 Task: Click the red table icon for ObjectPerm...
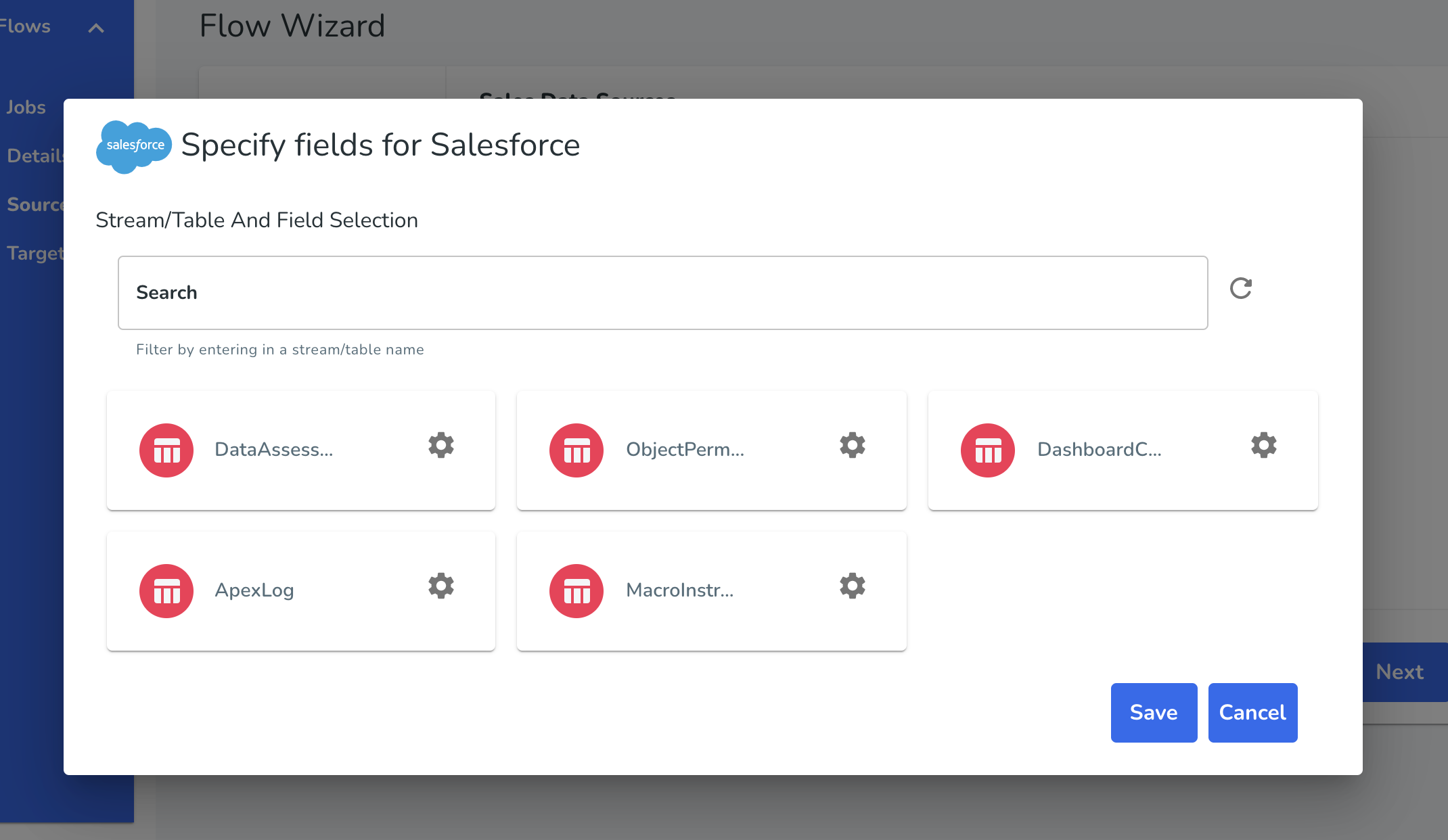point(576,450)
